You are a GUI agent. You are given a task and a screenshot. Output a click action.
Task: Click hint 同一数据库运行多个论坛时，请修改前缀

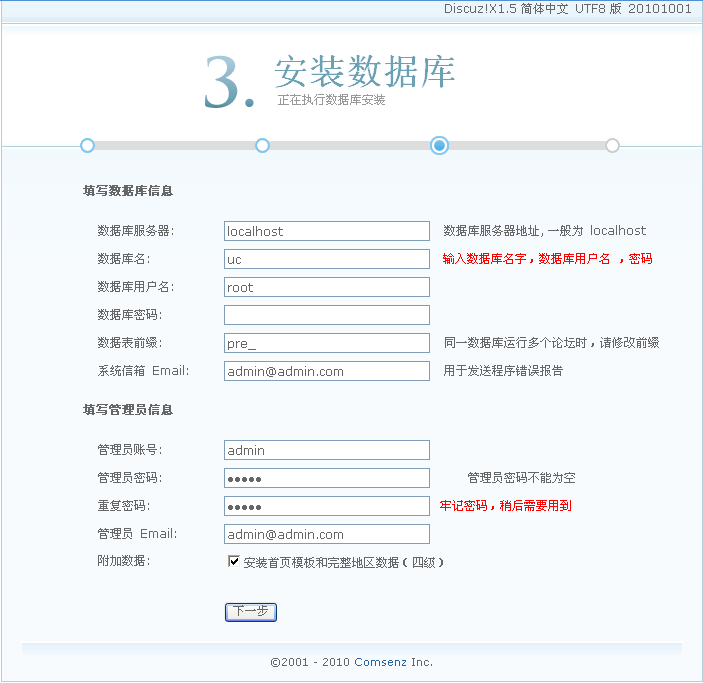click(x=551, y=343)
